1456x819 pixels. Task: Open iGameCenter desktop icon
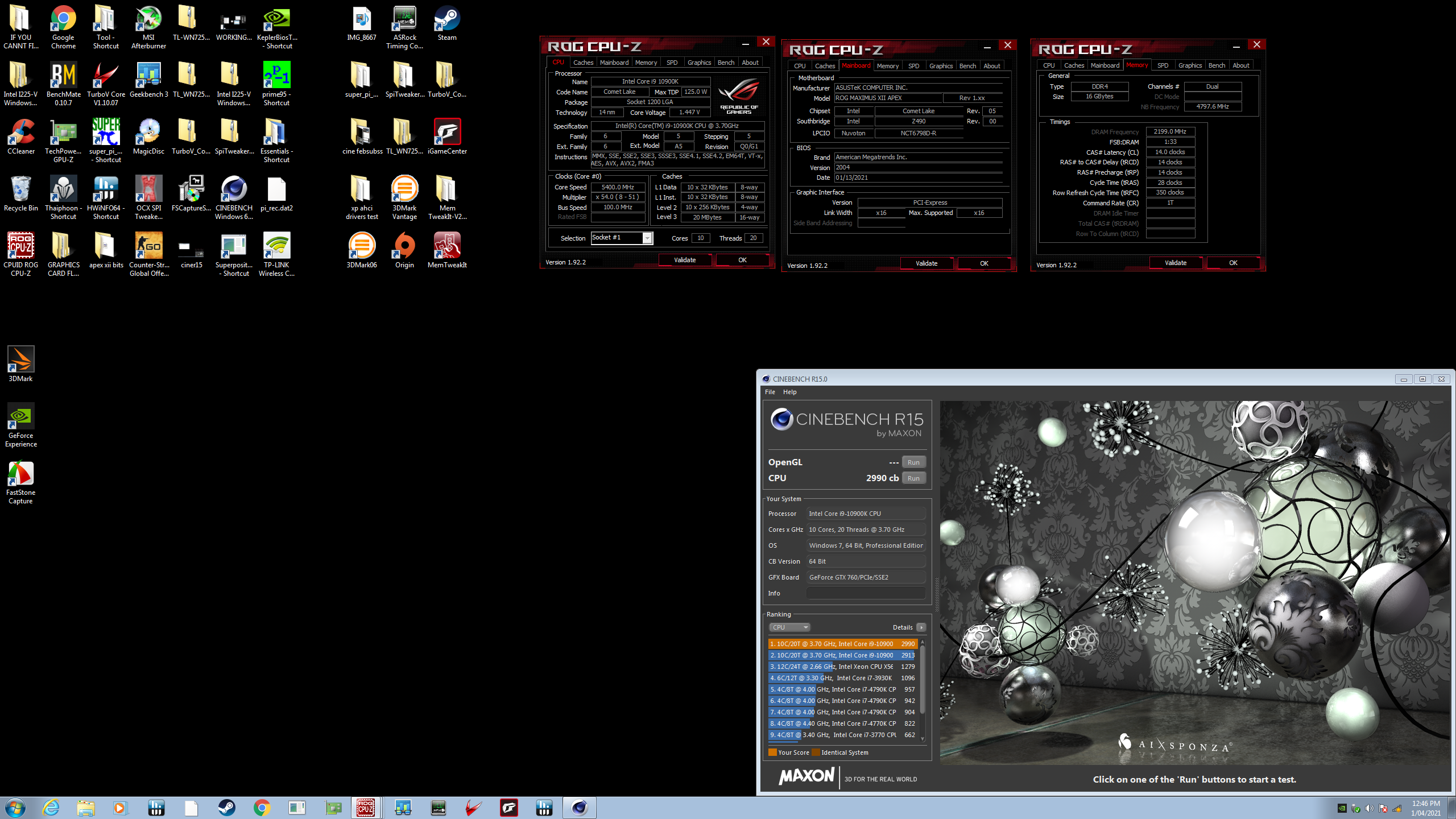pos(447,136)
